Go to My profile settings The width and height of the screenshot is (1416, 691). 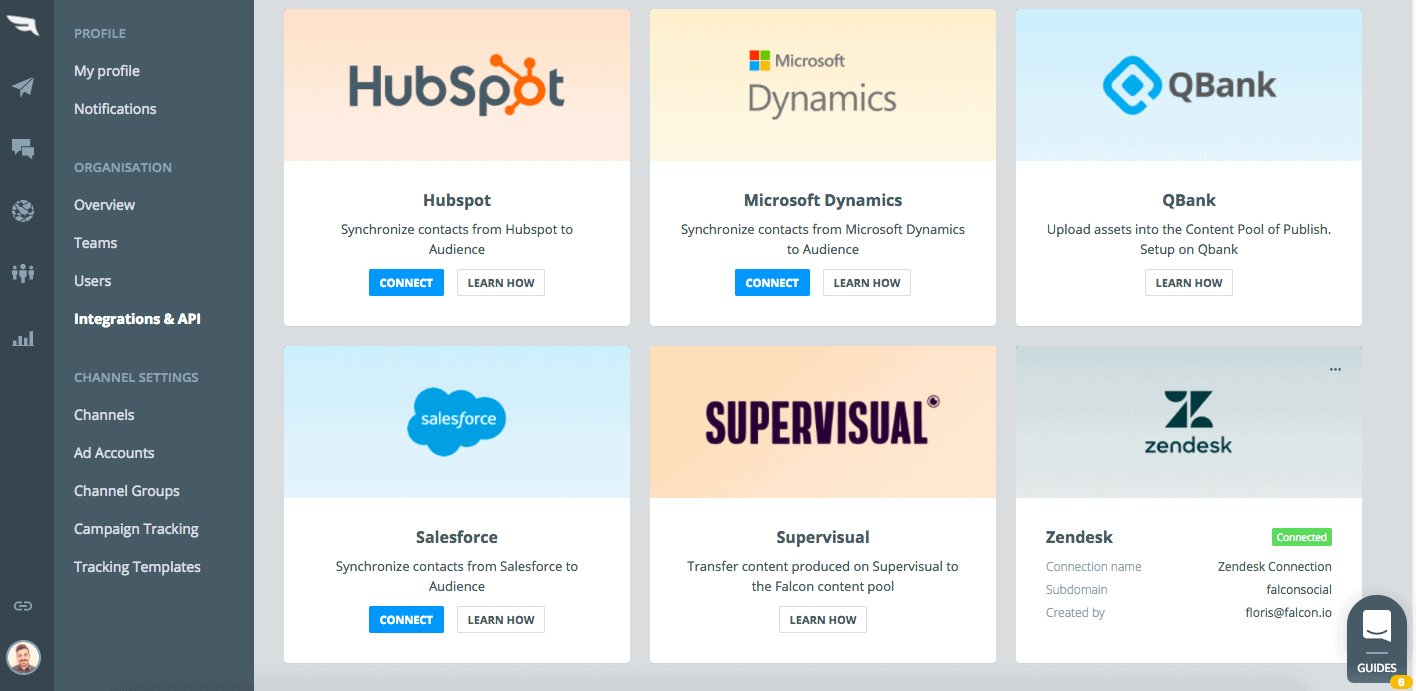(x=107, y=71)
